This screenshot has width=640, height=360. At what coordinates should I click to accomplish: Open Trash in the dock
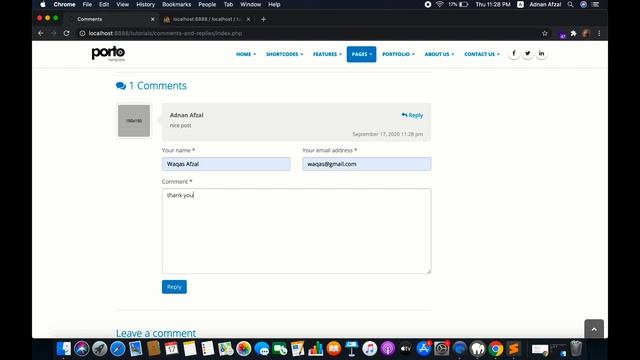pyautogui.click(x=576, y=349)
